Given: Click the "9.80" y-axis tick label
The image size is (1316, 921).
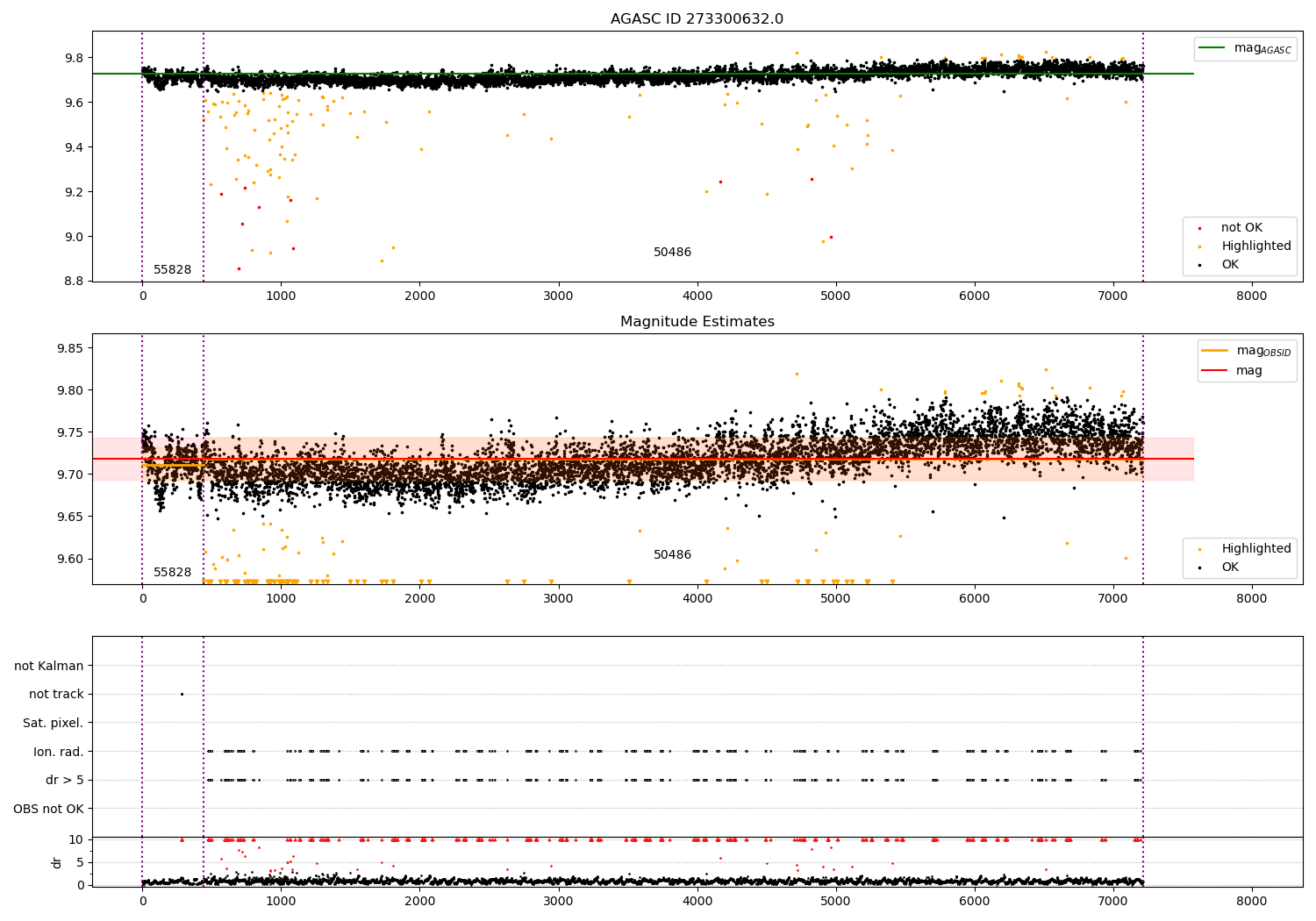Looking at the screenshot, I should [x=71, y=390].
